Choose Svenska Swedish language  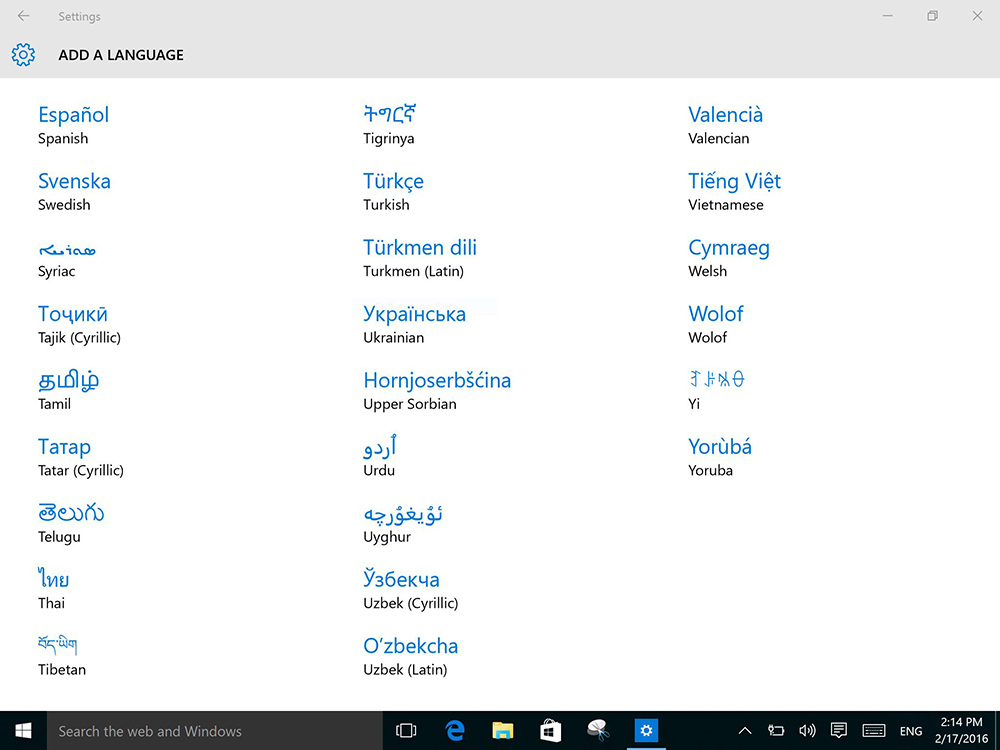(x=74, y=191)
